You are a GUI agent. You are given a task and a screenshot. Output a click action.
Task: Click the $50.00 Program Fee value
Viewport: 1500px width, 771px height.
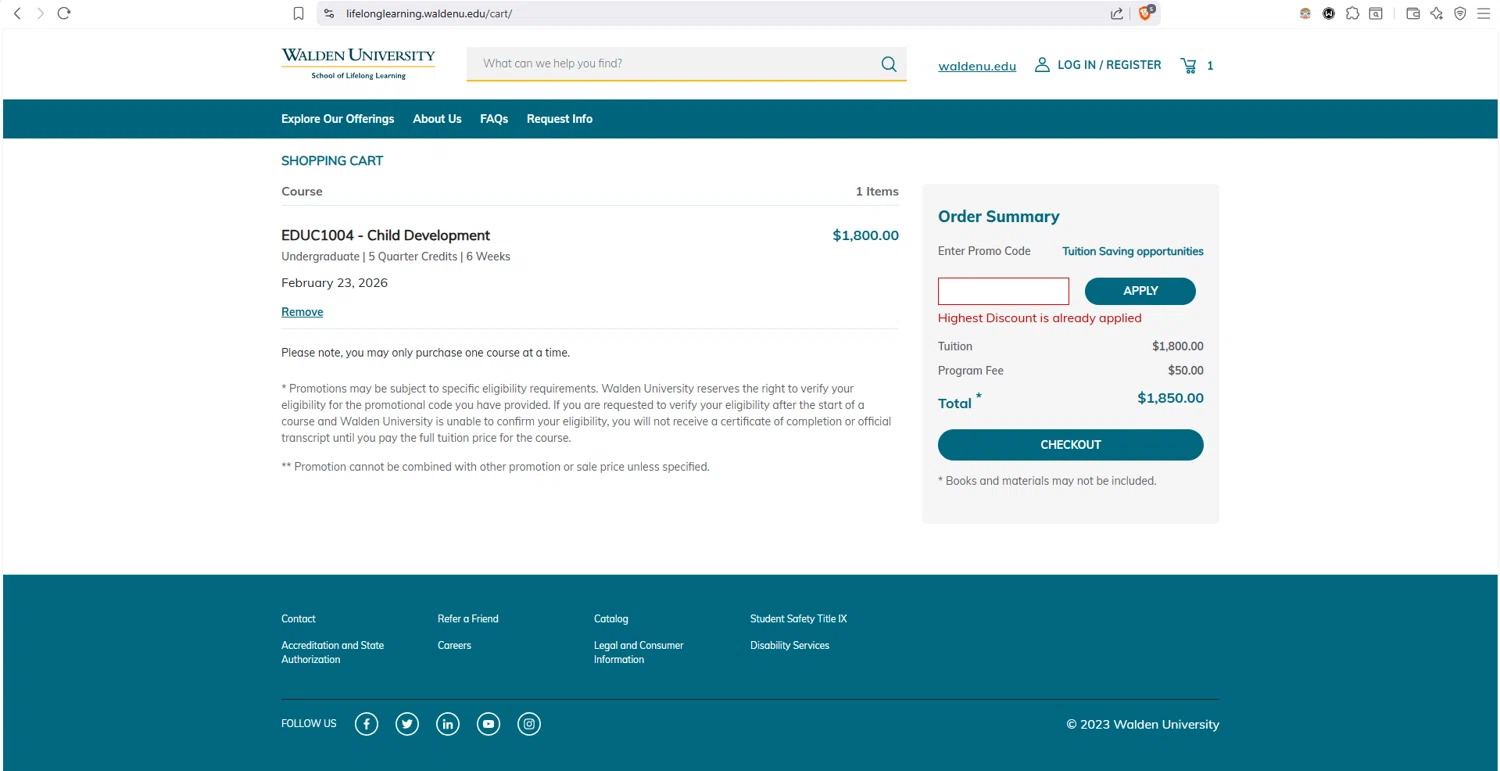point(1186,370)
